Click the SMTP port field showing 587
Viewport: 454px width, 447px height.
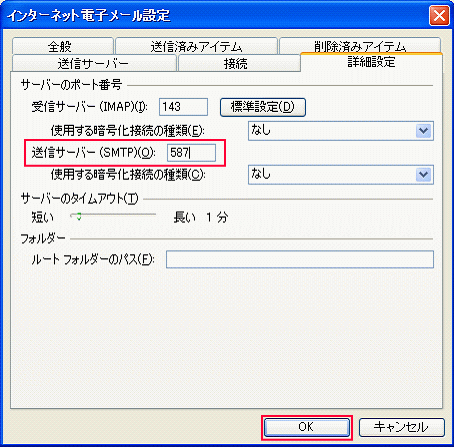(x=191, y=153)
